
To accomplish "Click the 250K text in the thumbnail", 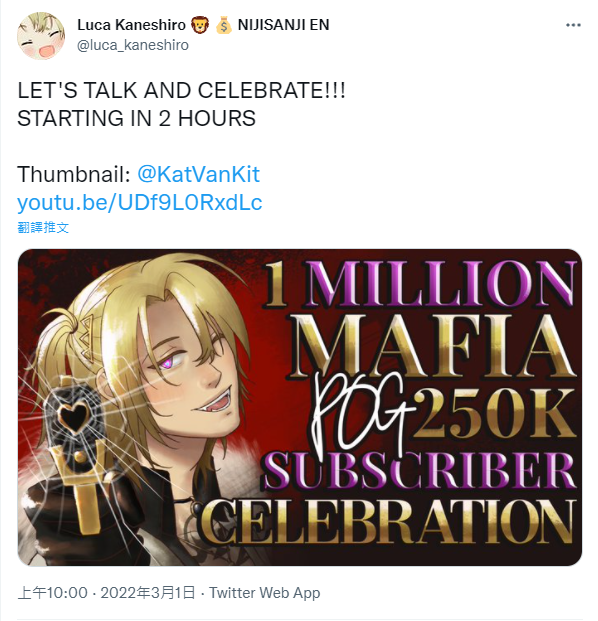I will pyautogui.click(x=495, y=416).
